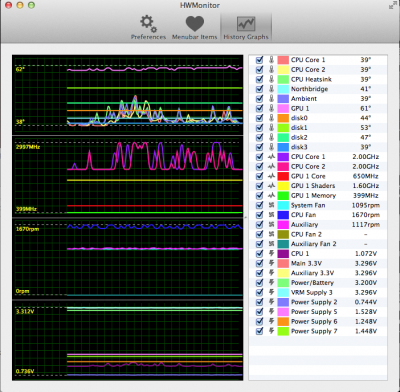
Task: Open the orange swatch for Power Supply 6
Action: [x=283, y=321]
